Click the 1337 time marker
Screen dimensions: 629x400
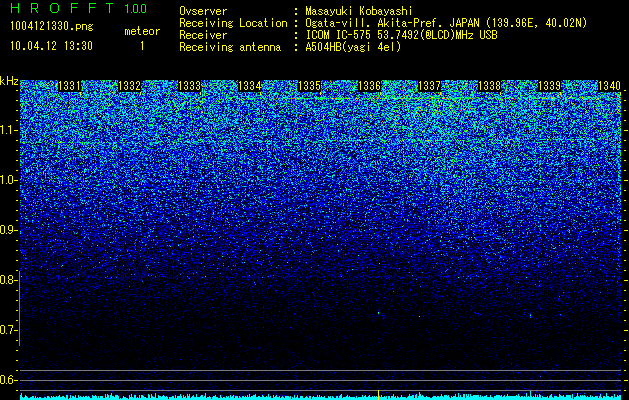click(x=429, y=86)
